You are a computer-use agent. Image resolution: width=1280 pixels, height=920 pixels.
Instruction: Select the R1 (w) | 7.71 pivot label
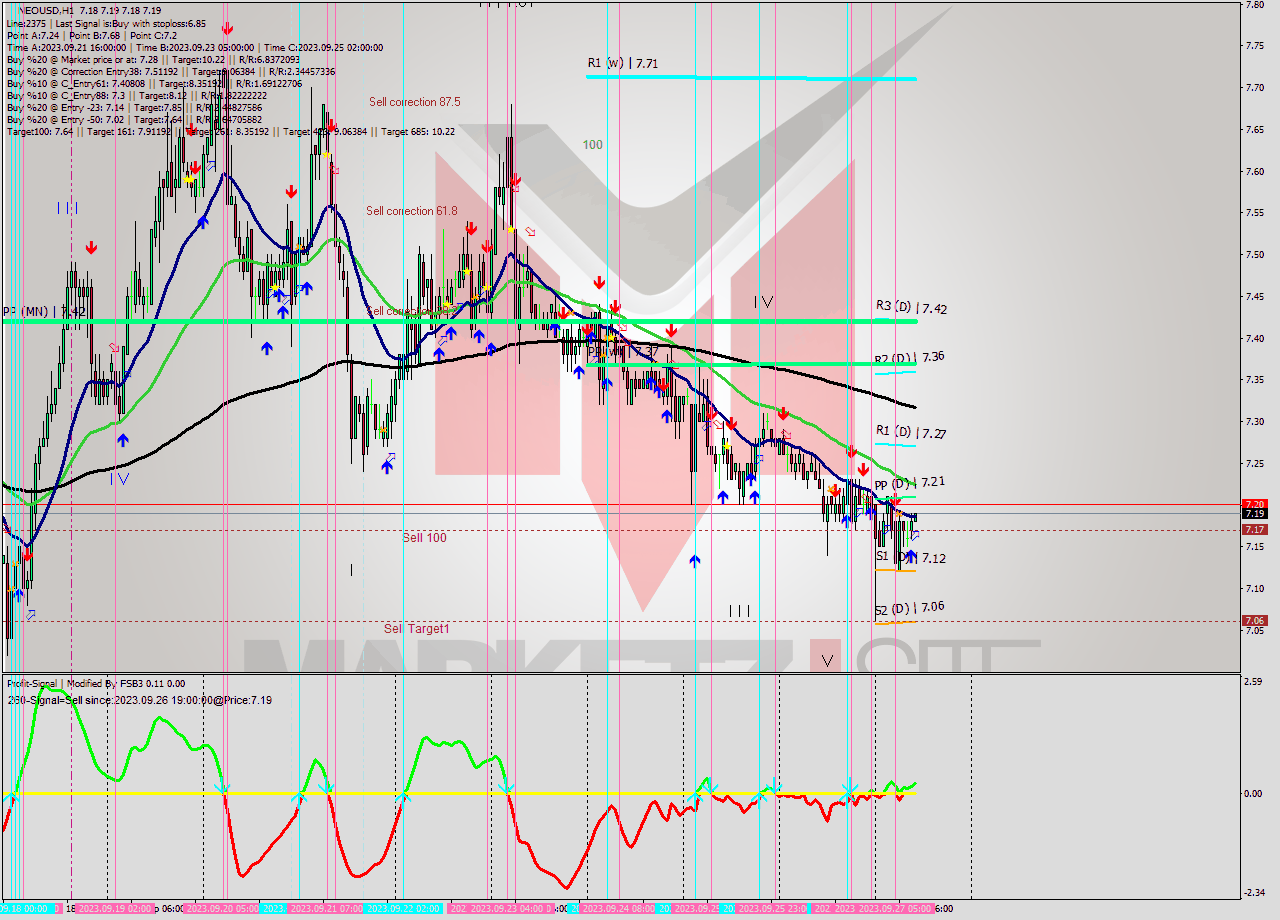point(622,63)
